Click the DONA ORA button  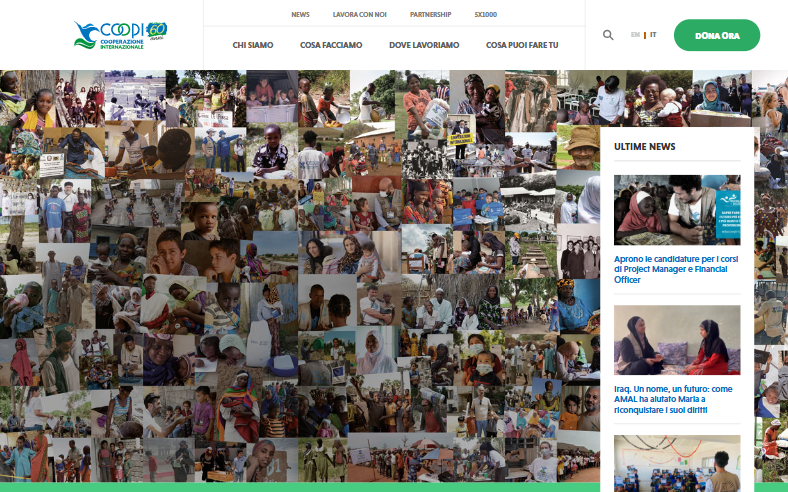[717, 35]
